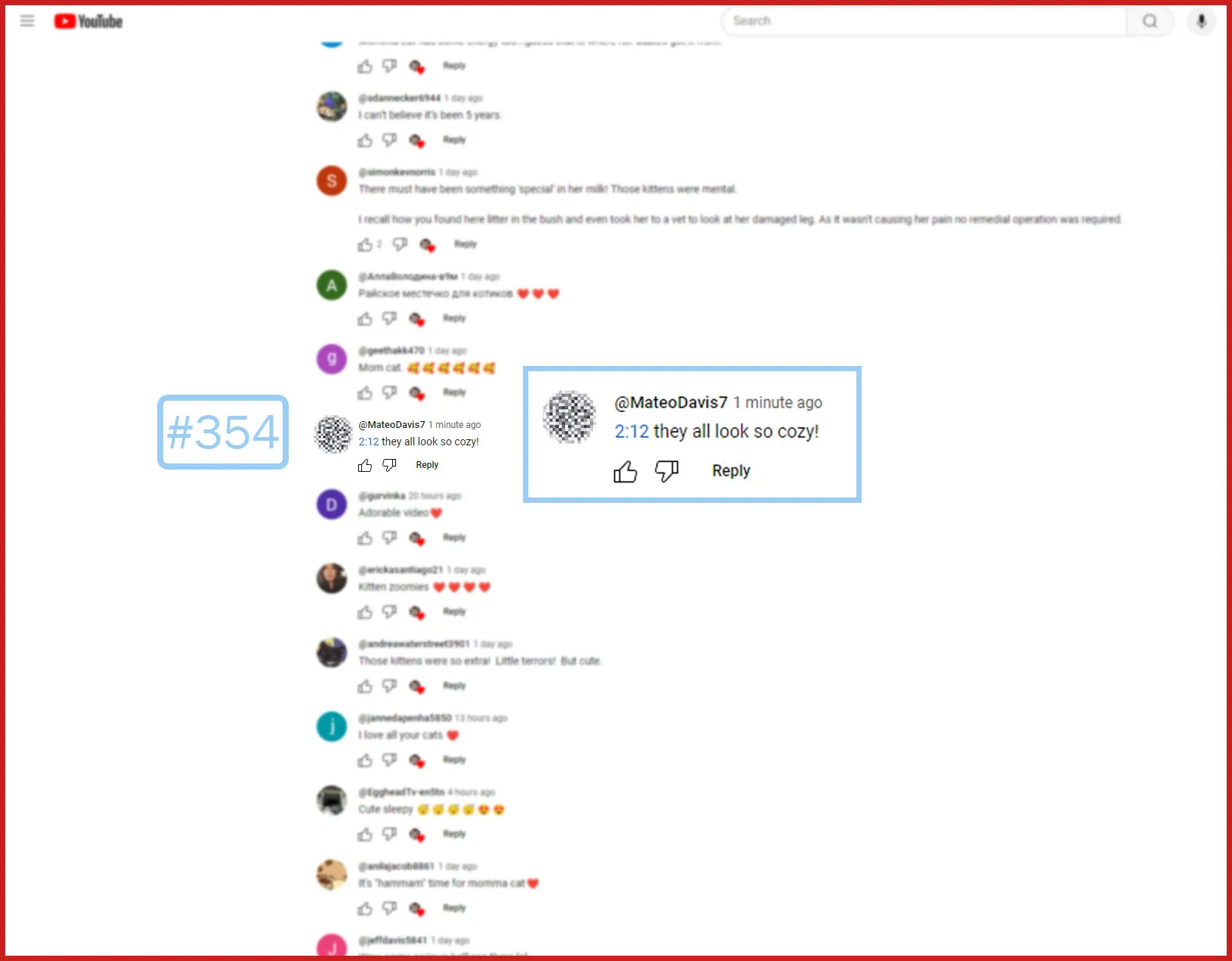This screenshot has height=961, width=1232.
Task: Go to YouTube home via logo
Action: tap(88, 21)
